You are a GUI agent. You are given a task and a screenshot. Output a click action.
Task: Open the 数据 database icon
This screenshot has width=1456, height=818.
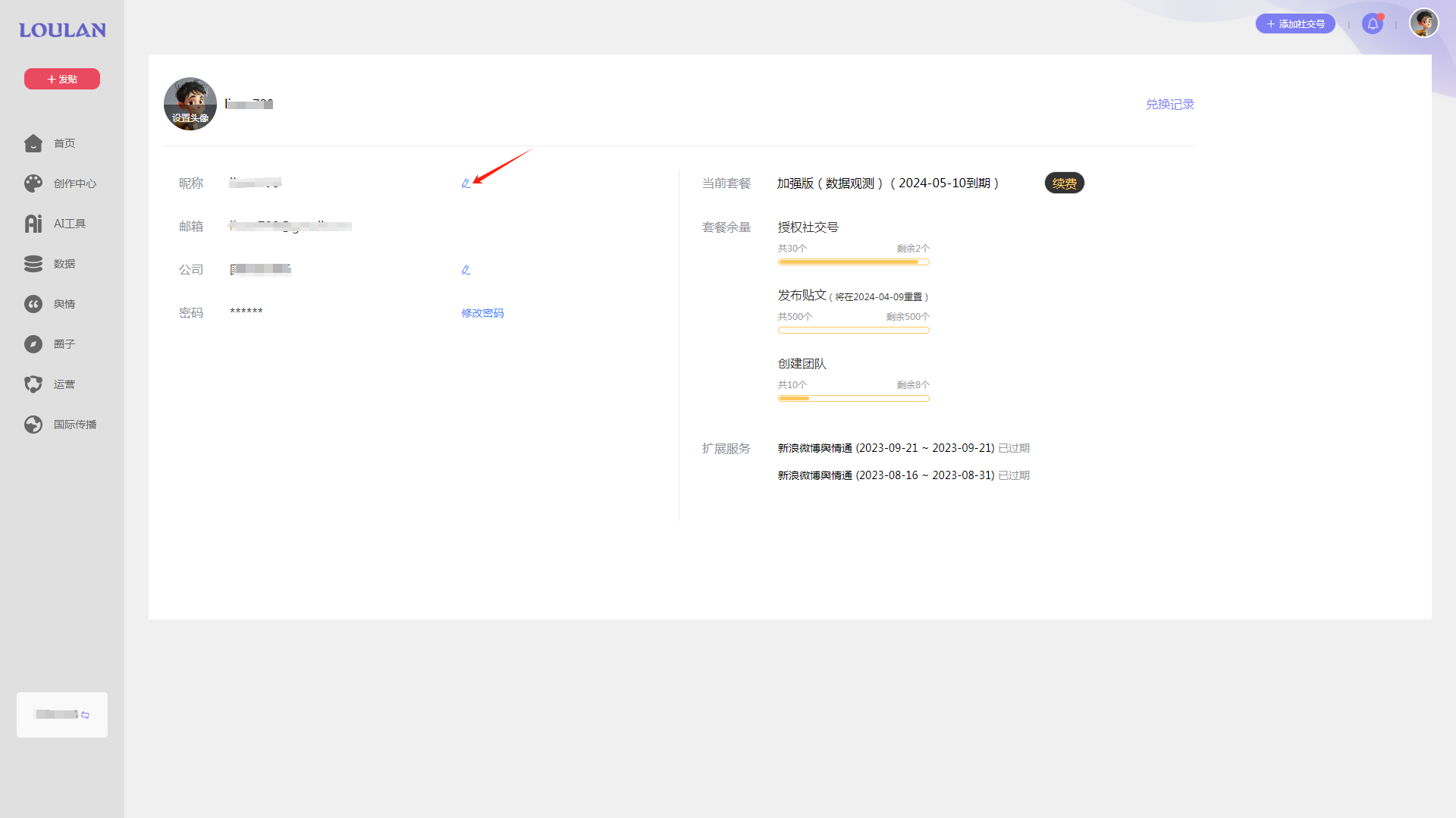point(33,264)
